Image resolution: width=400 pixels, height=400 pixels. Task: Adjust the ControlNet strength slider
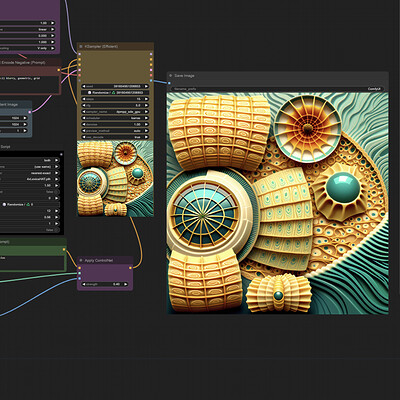point(105,284)
